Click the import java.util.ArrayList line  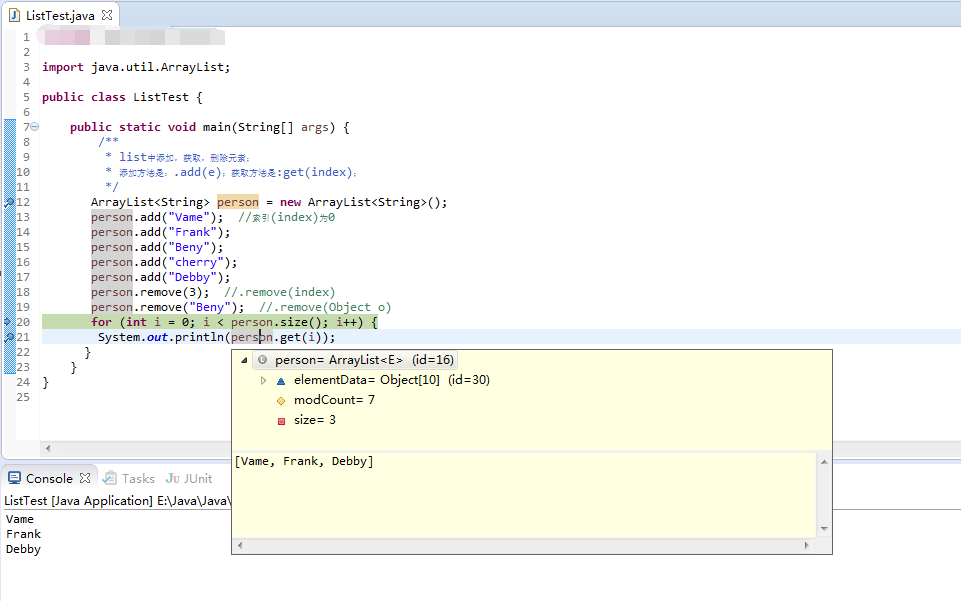coord(136,67)
